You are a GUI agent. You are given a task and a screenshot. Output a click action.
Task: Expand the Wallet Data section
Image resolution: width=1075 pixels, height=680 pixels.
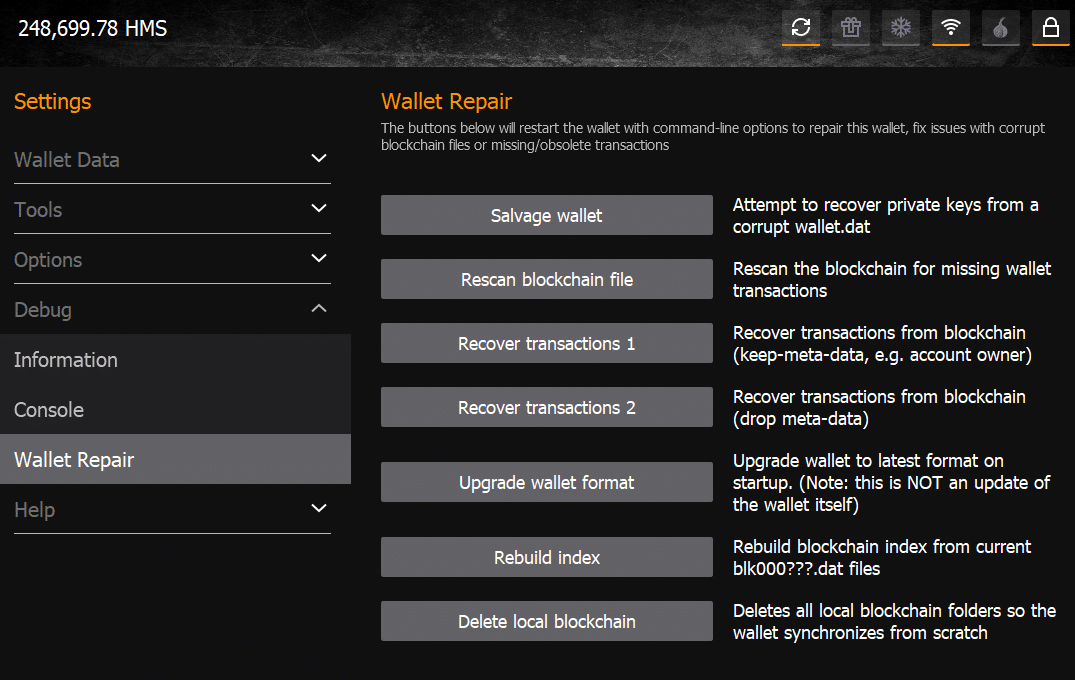point(172,160)
